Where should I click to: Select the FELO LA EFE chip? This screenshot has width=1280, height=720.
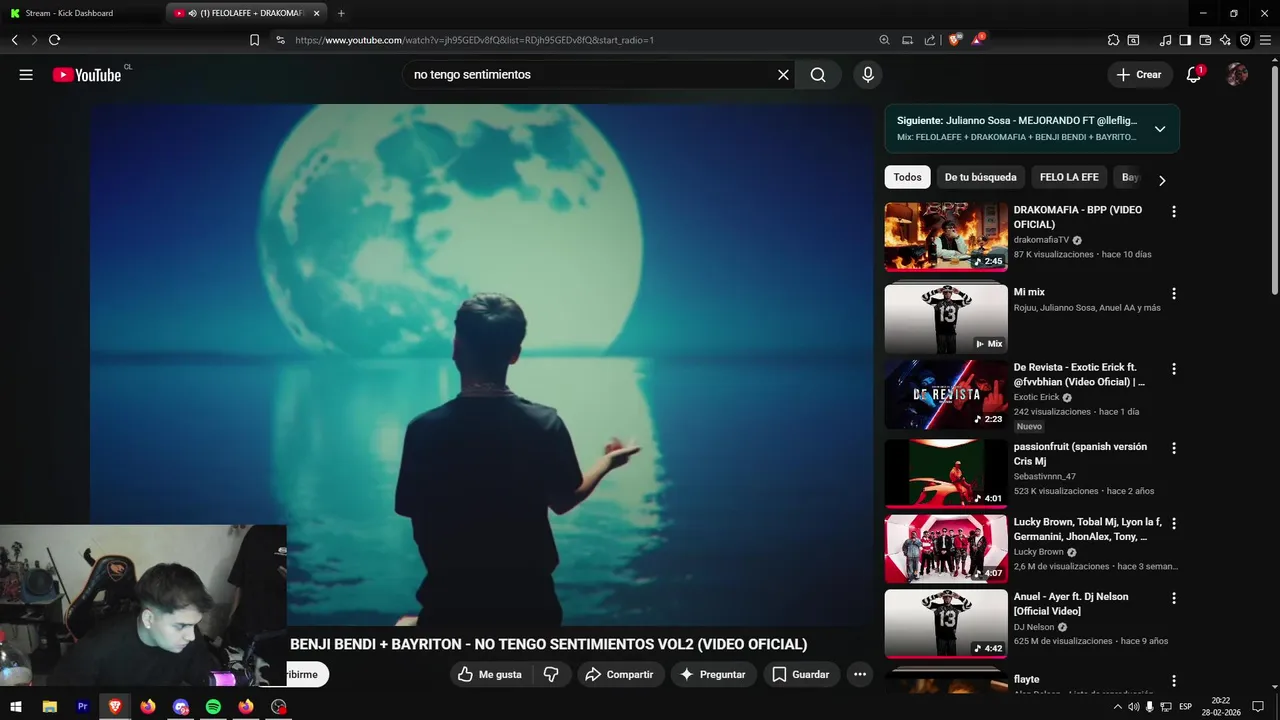pyautogui.click(x=1069, y=177)
